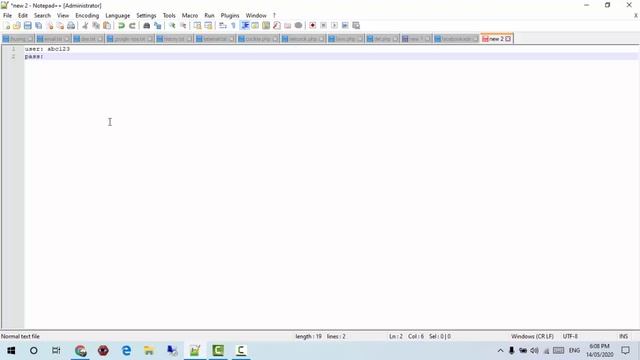Open the User Defined Language icon

[255, 26]
